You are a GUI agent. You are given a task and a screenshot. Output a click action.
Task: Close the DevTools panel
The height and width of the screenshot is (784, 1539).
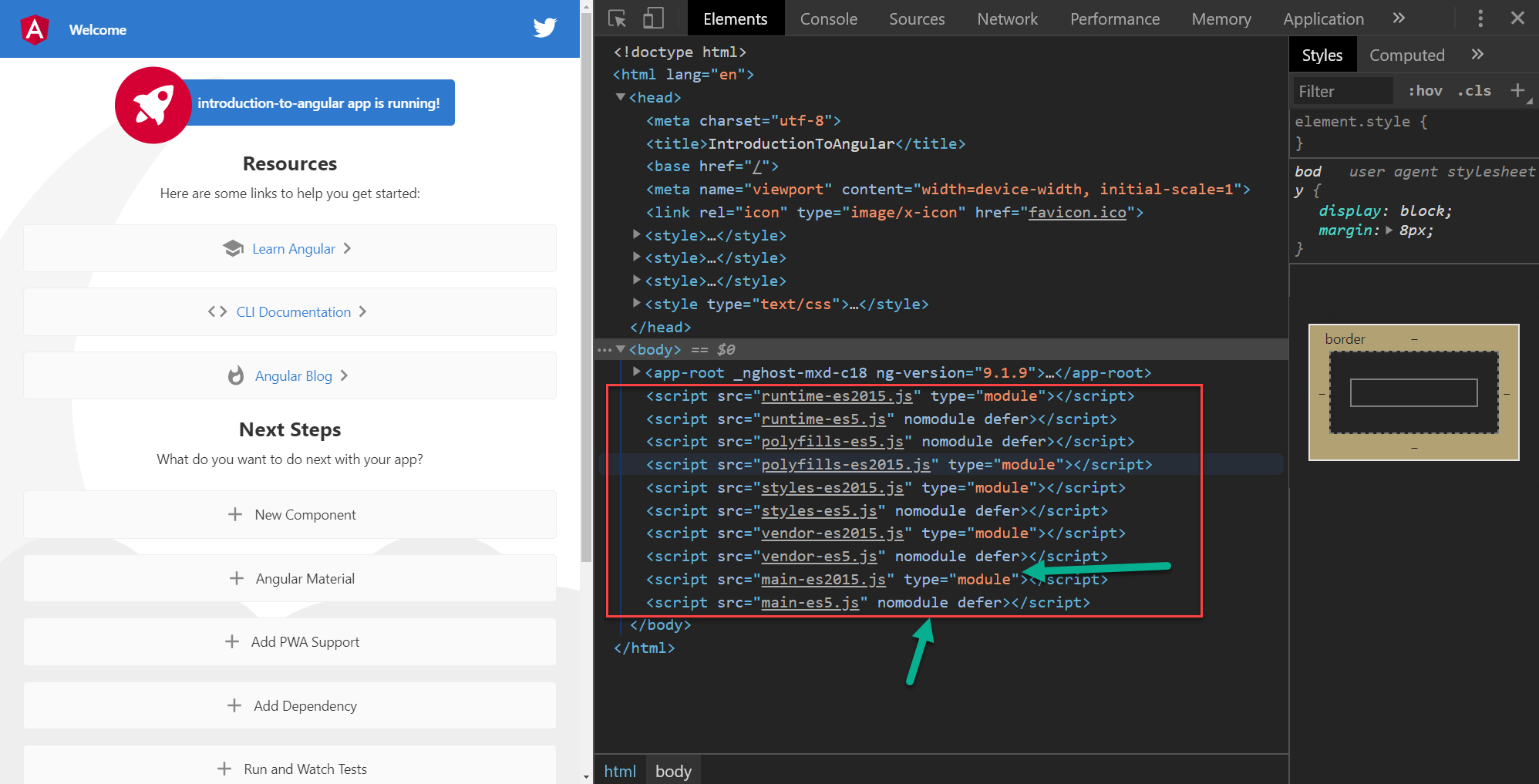(1517, 18)
